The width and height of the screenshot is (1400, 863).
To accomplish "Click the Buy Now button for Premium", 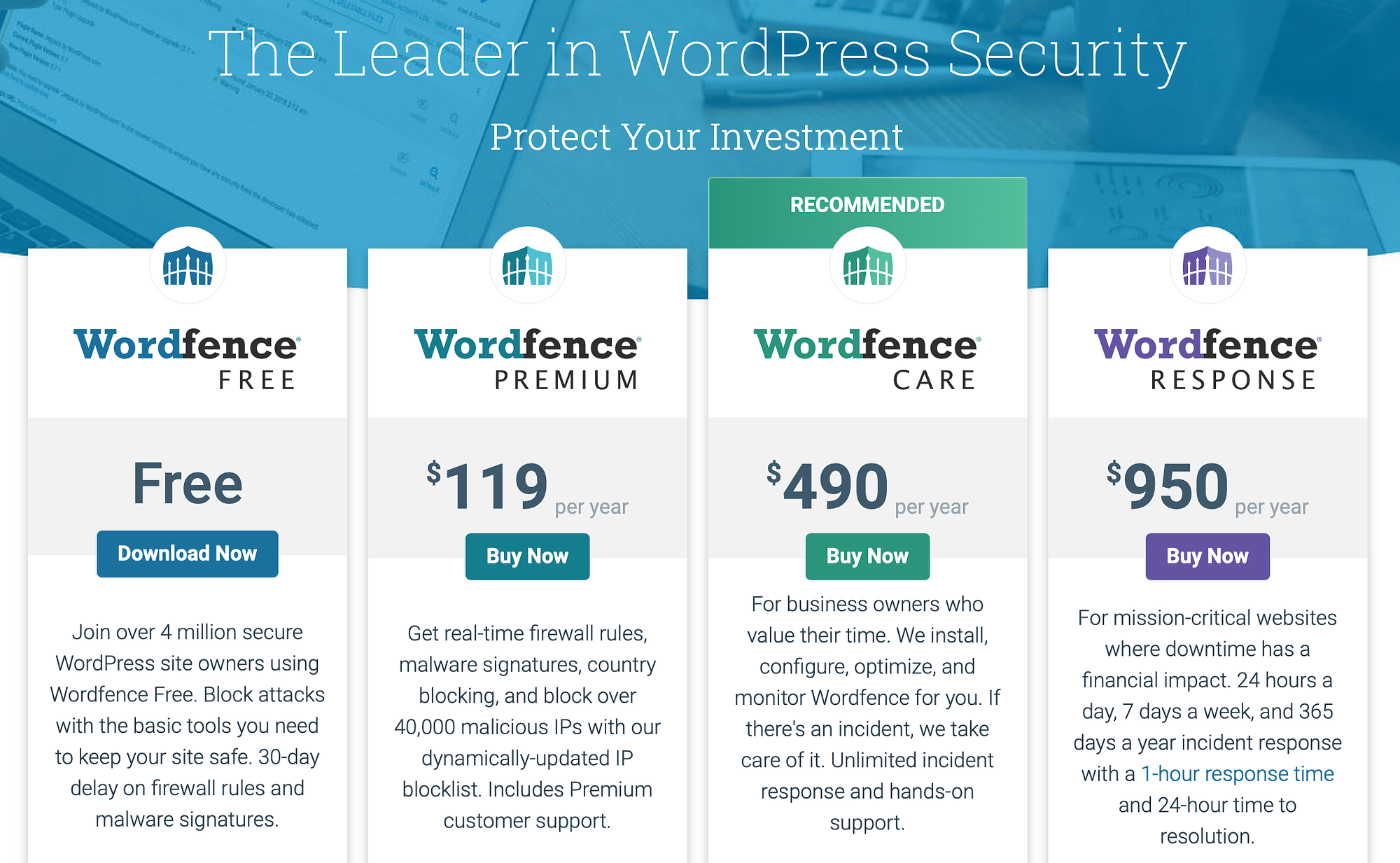I will pyautogui.click(x=524, y=547).
